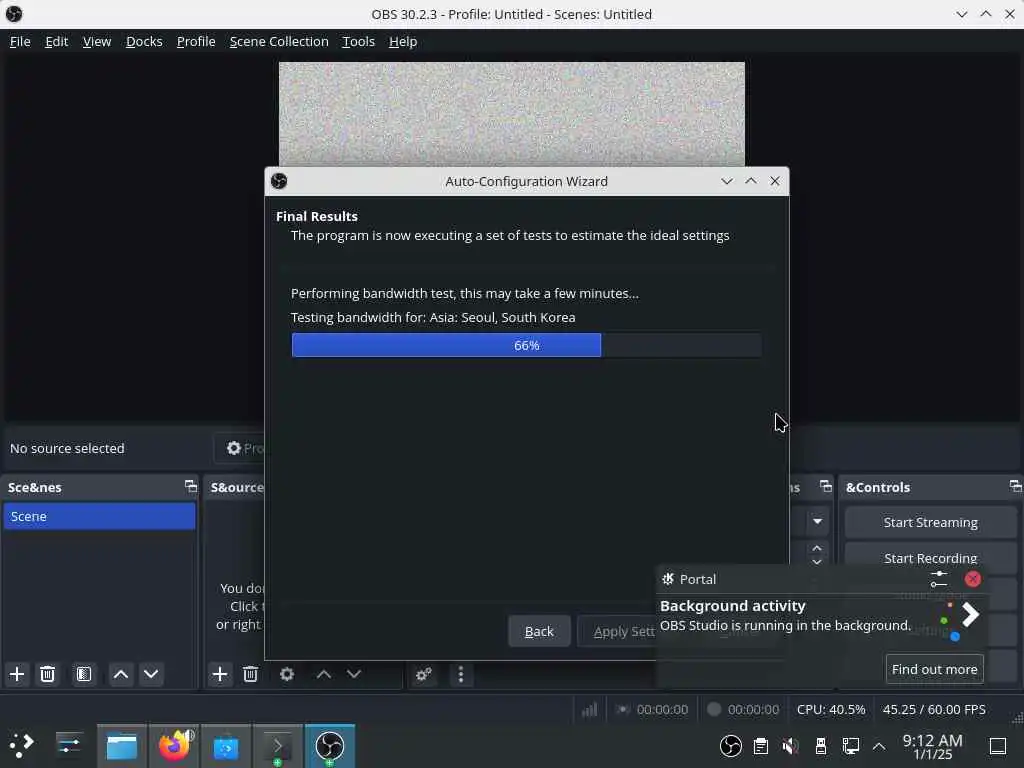Viewport: 1024px width, 768px height.
Task: Open the View menu
Action: (x=97, y=41)
